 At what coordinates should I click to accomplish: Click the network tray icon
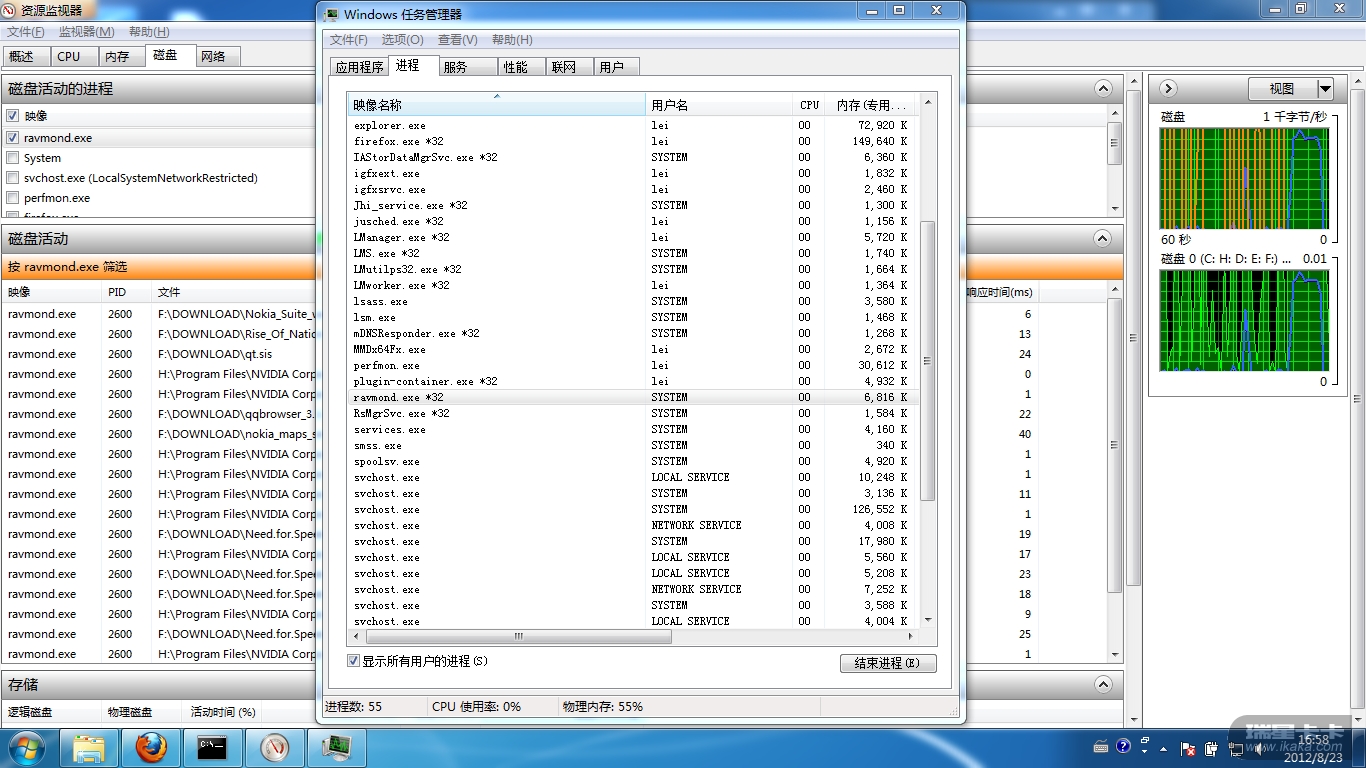[x=1234, y=749]
